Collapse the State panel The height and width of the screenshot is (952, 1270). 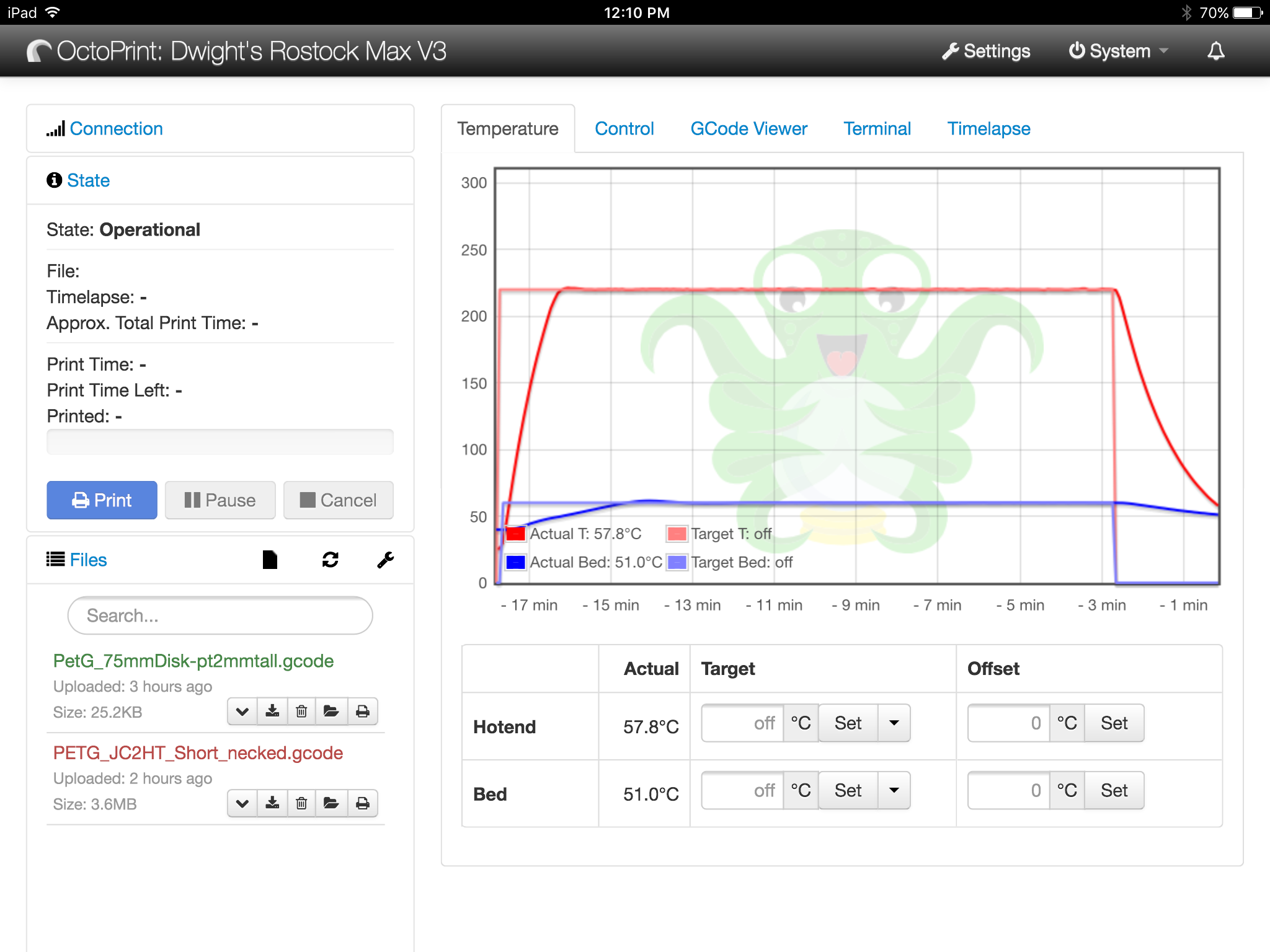pos(88,180)
